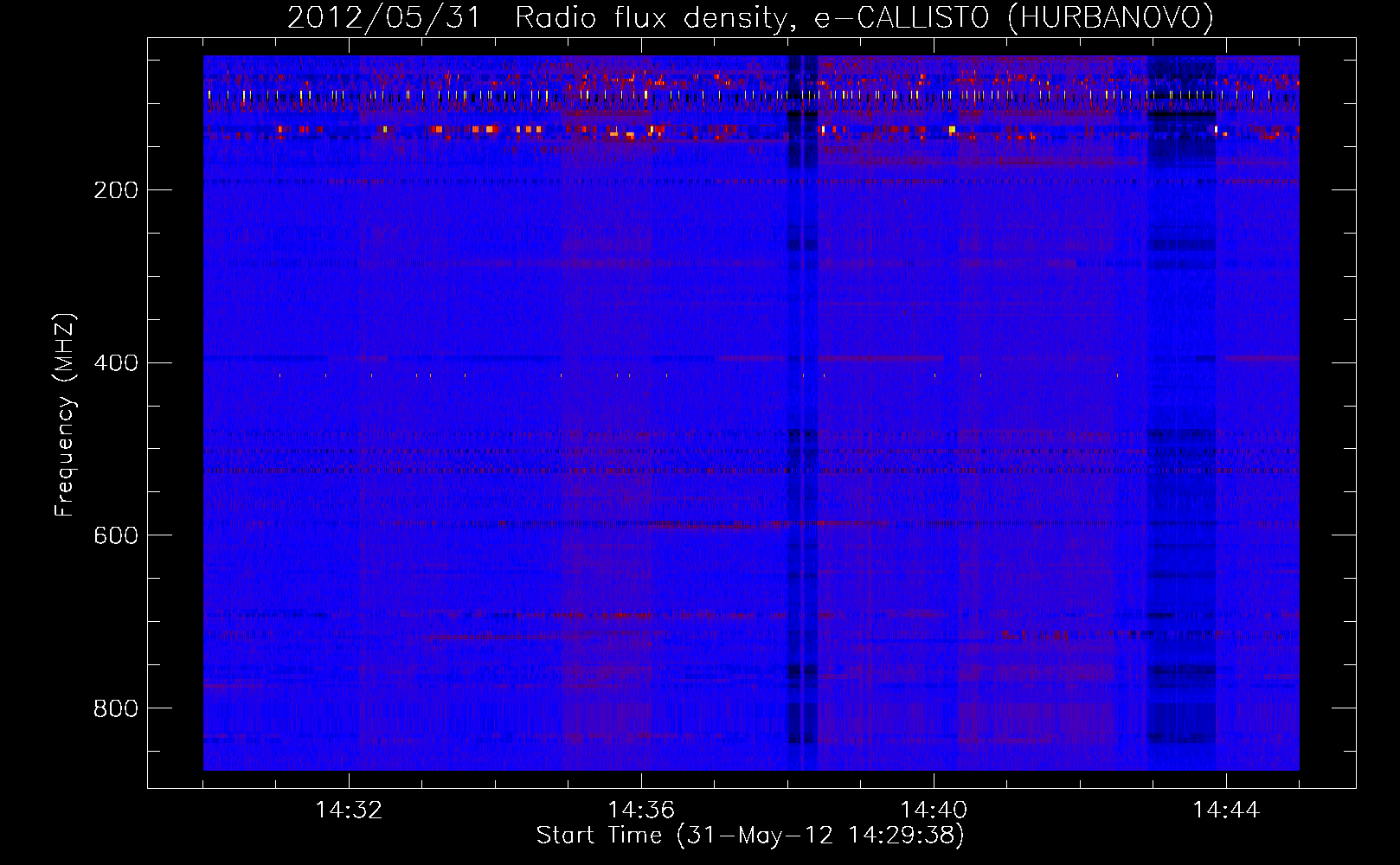Image resolution: width=1400 pixels, height=865 pixels.
Task: Select the 400 frequency tick label
Action: 116,363
